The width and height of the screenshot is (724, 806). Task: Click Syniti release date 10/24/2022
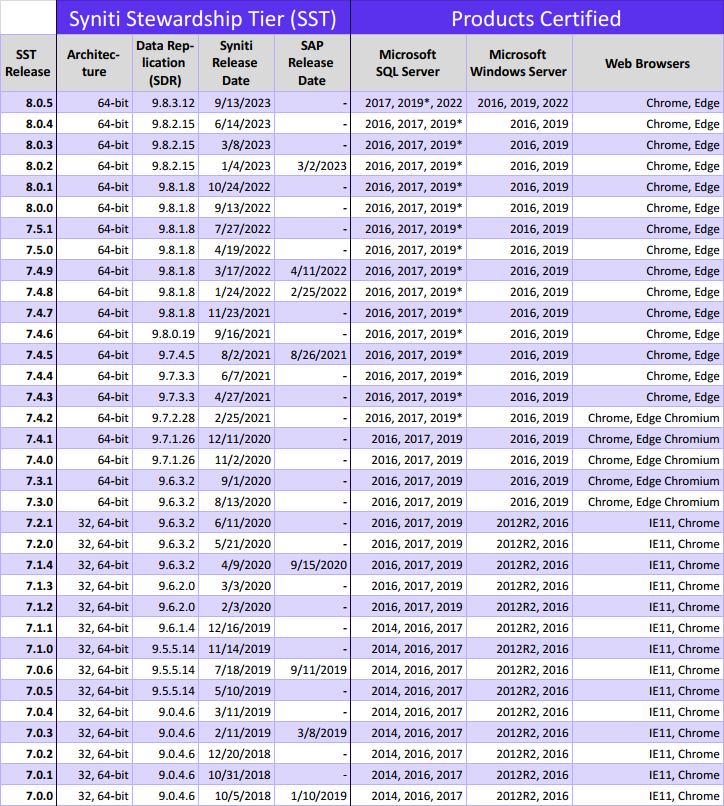(x=239, y=187)
